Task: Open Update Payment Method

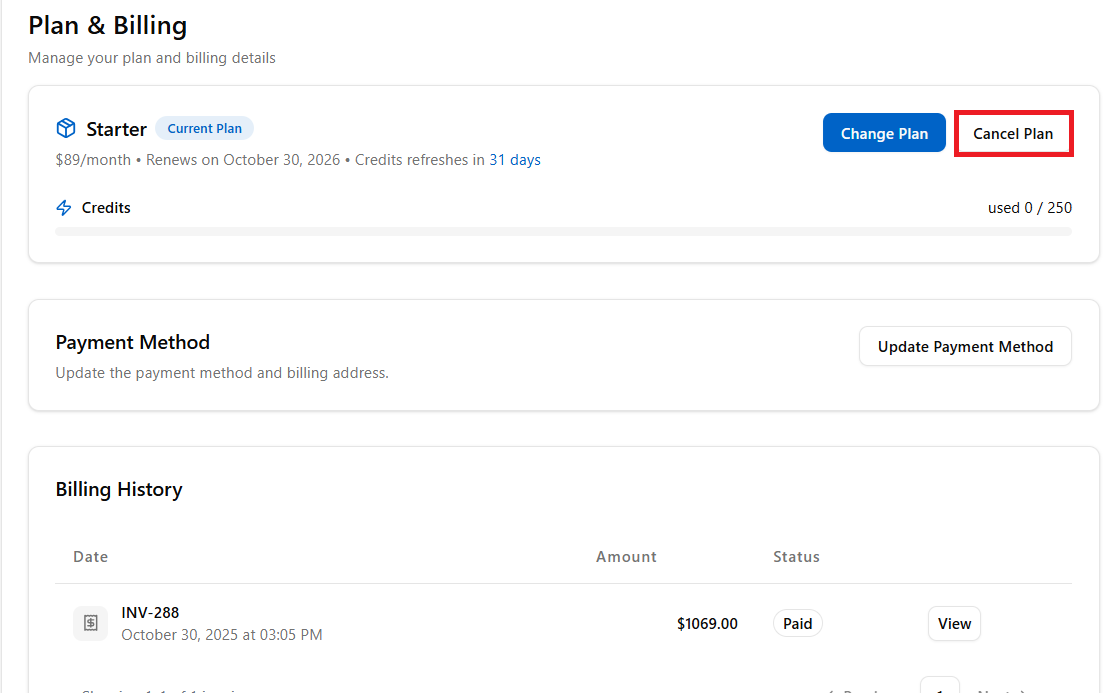Action: pyautogui.click(x=965, y=346)
